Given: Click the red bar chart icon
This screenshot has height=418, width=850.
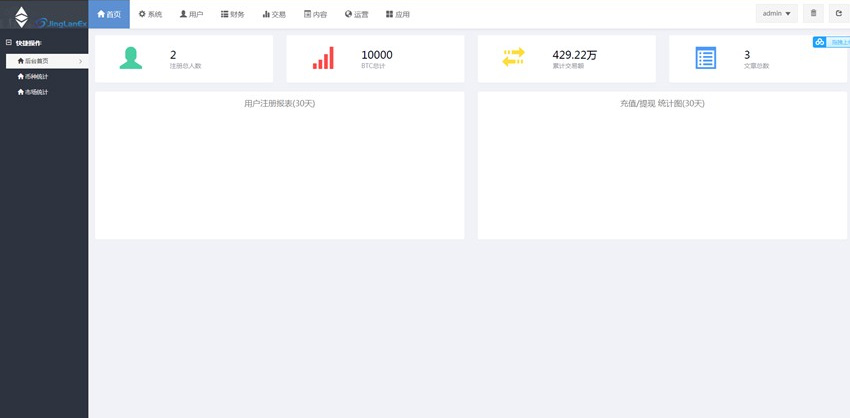Looking at the screenshot, I should (x=323, y=58).
